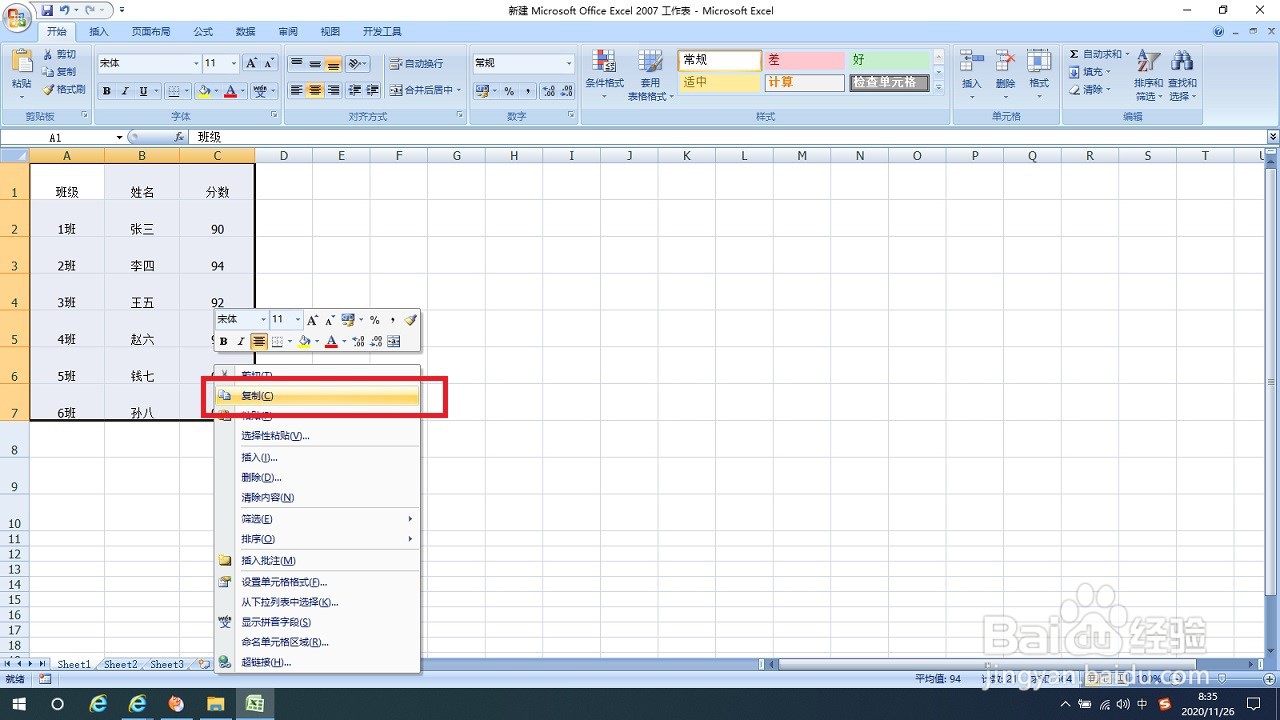
Task: Decrease font size in the ribbon
Action: (267, 63)
